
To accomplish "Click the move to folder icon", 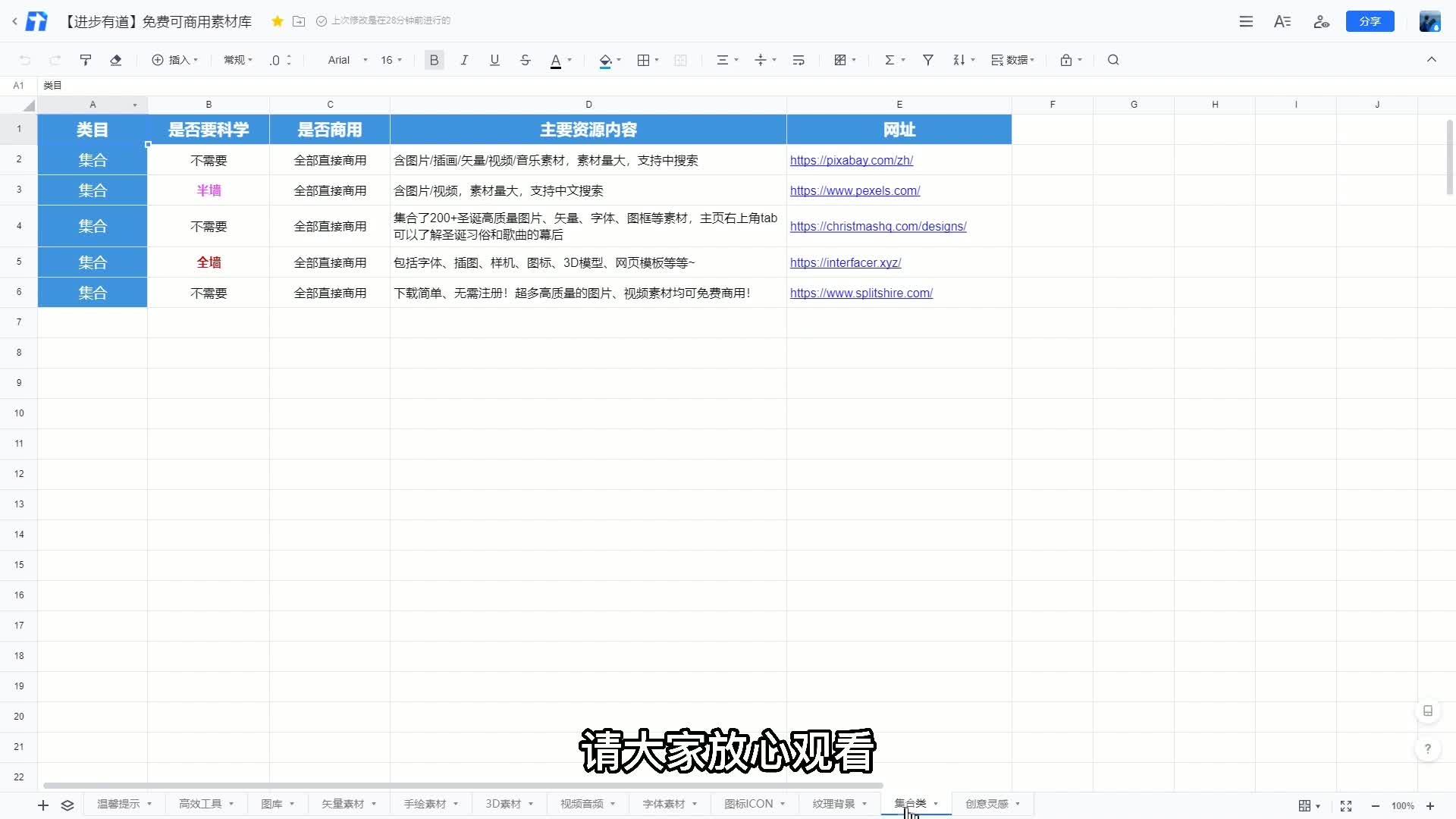I will (x=299, y=21).
